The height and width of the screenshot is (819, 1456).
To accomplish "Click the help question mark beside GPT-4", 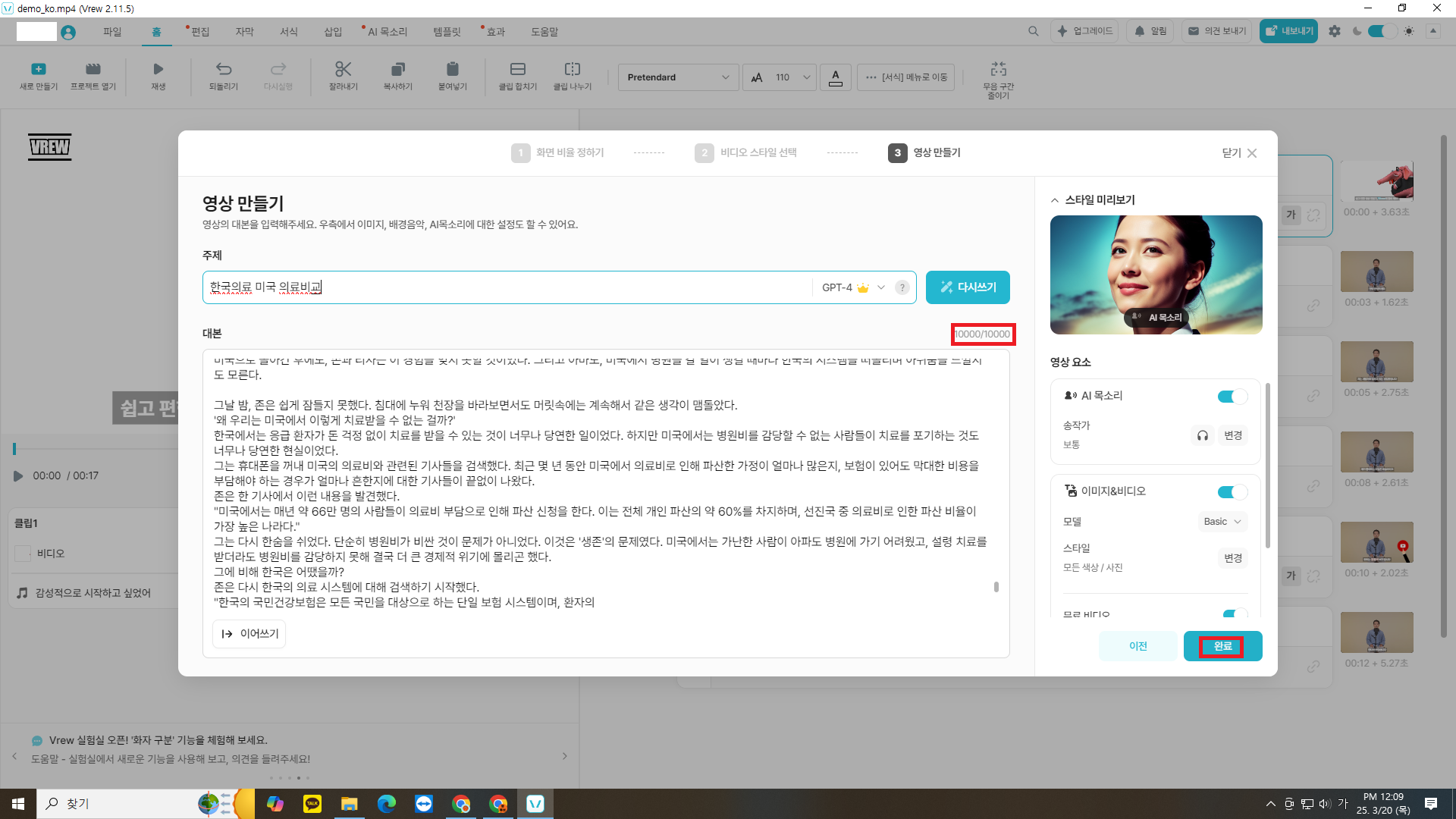I will click(902, 287).
